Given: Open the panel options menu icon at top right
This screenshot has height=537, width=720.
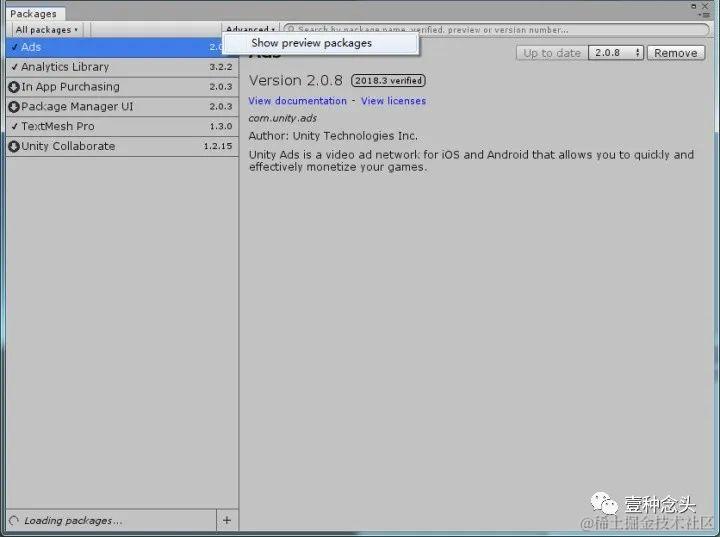Looking at the screenshot, I should click(706, 15).
